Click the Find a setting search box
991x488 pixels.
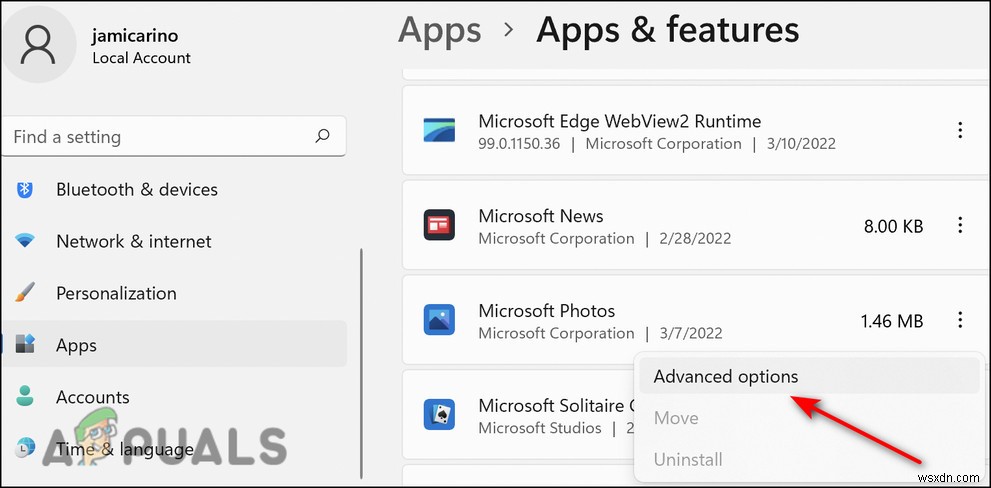tap(160, 137)
